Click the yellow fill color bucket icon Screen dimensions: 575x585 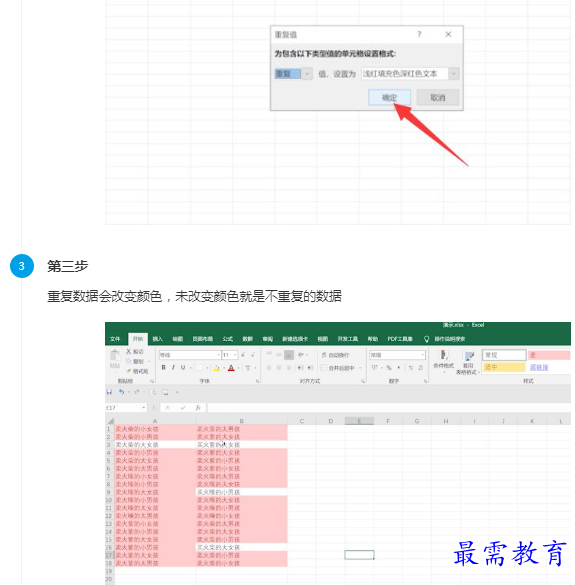coord(216,368)
